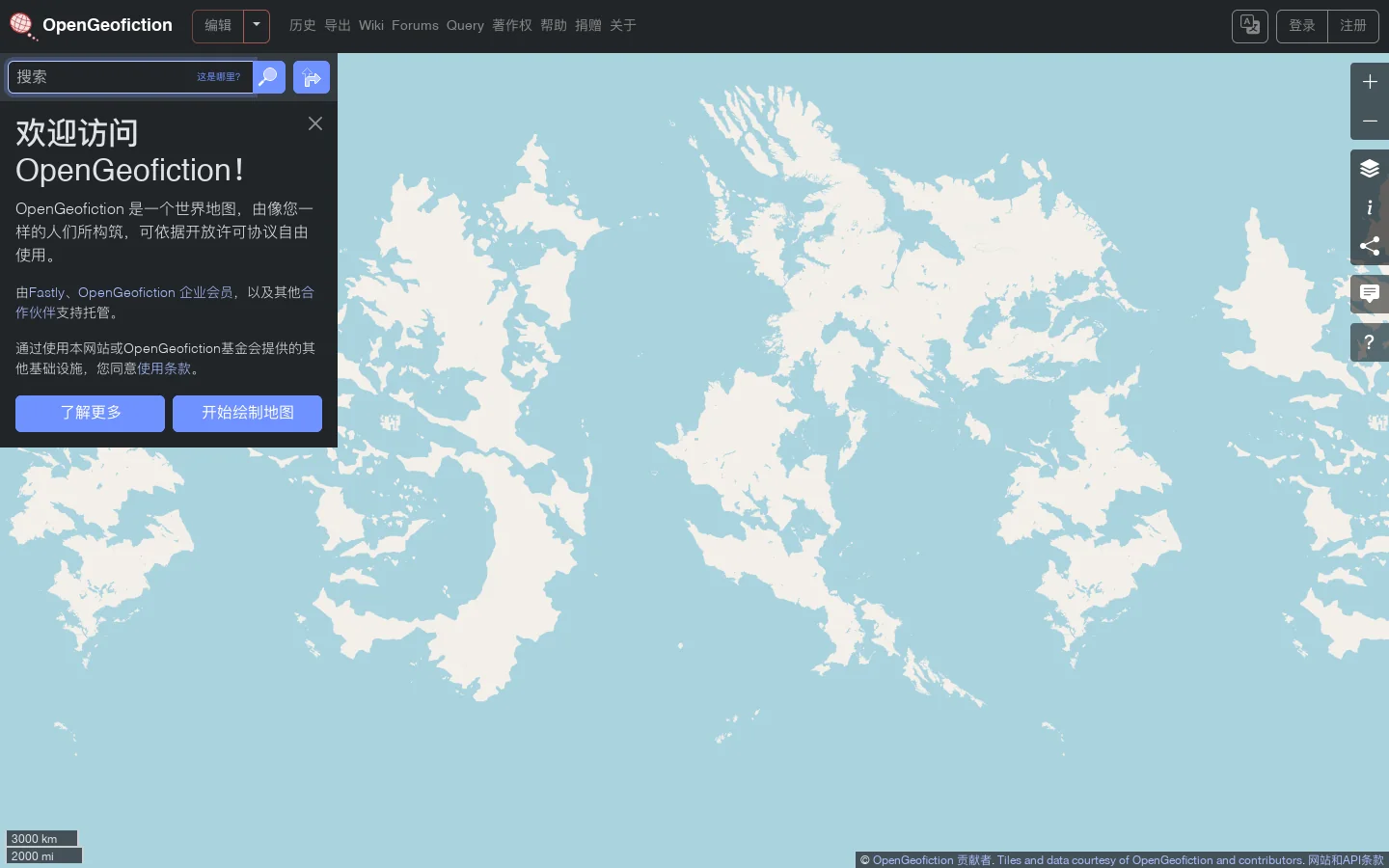Viewport: 1389px width, 868px height.
Task: Open the language selector icon
Action: [1250, 26]
